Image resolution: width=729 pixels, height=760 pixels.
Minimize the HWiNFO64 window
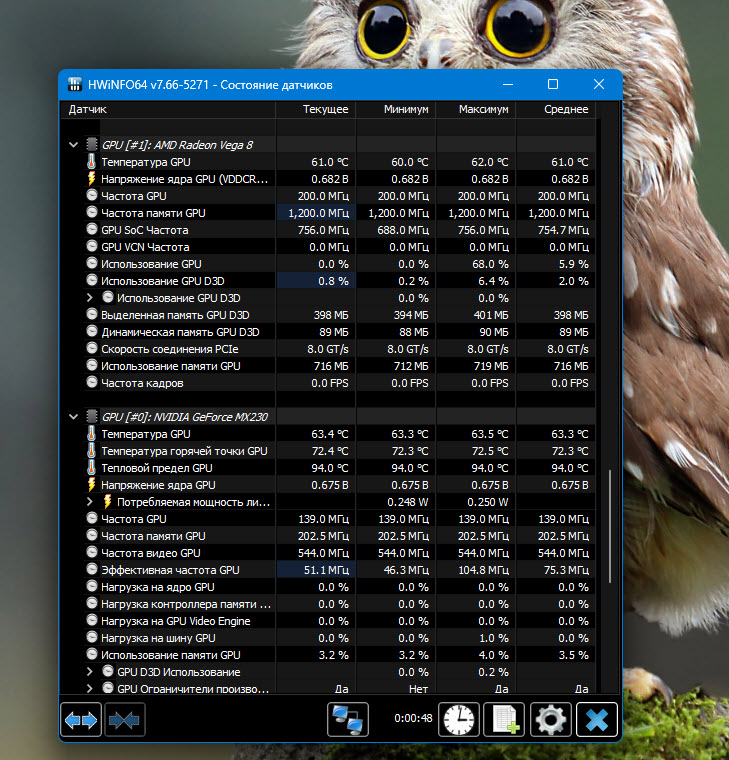coord(507,84)
